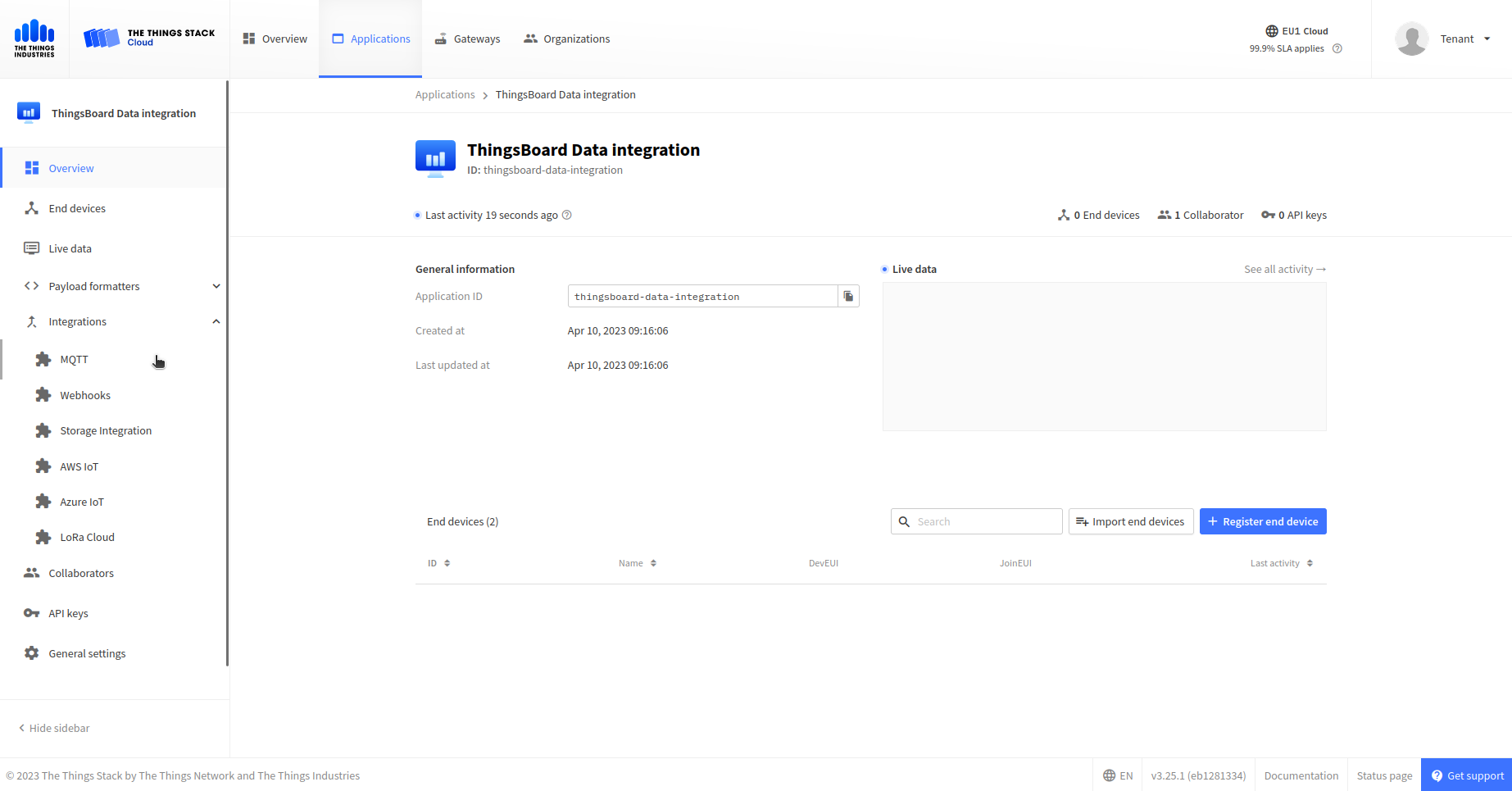The height and width of the screenshot is (791, 1512).
Task: Open the LoRa Cloud integration
Action: 87,538
